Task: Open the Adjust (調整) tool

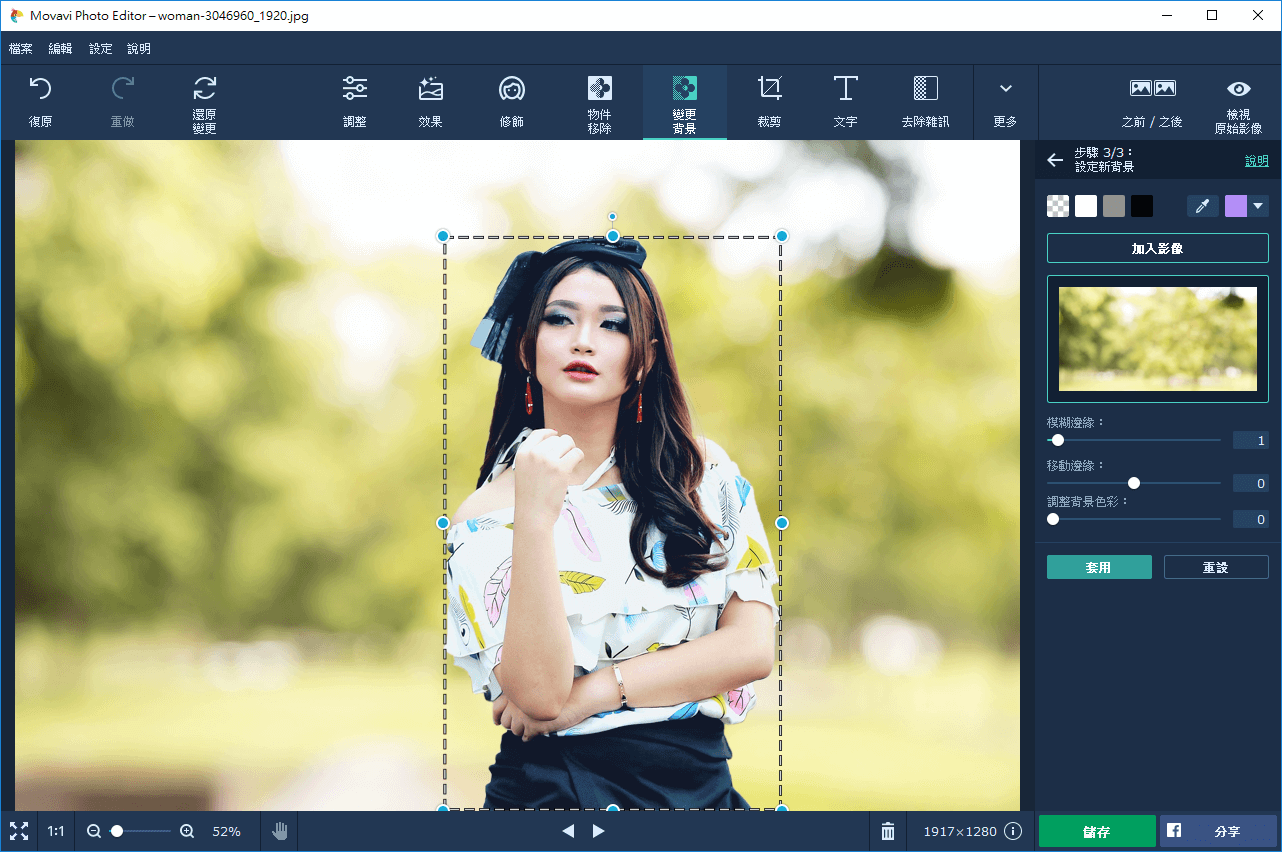Action: click(354, 101)
